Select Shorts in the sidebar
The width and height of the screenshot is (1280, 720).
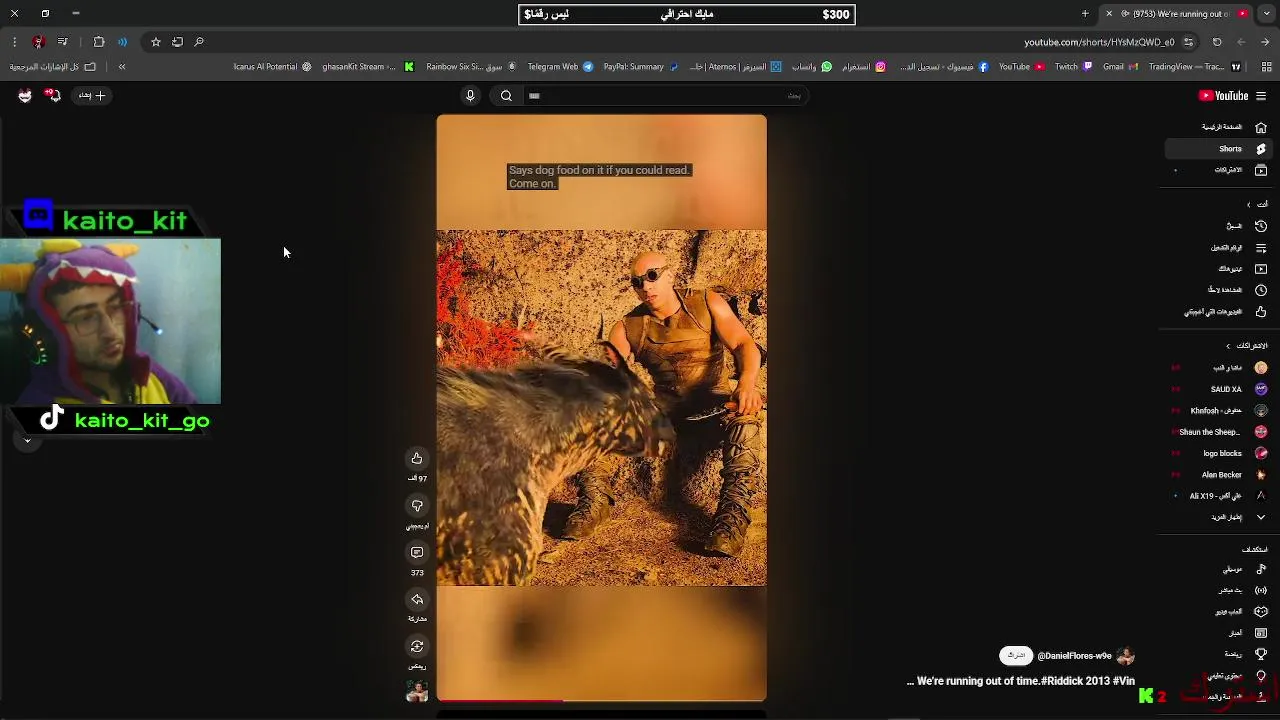[1221, 149]
